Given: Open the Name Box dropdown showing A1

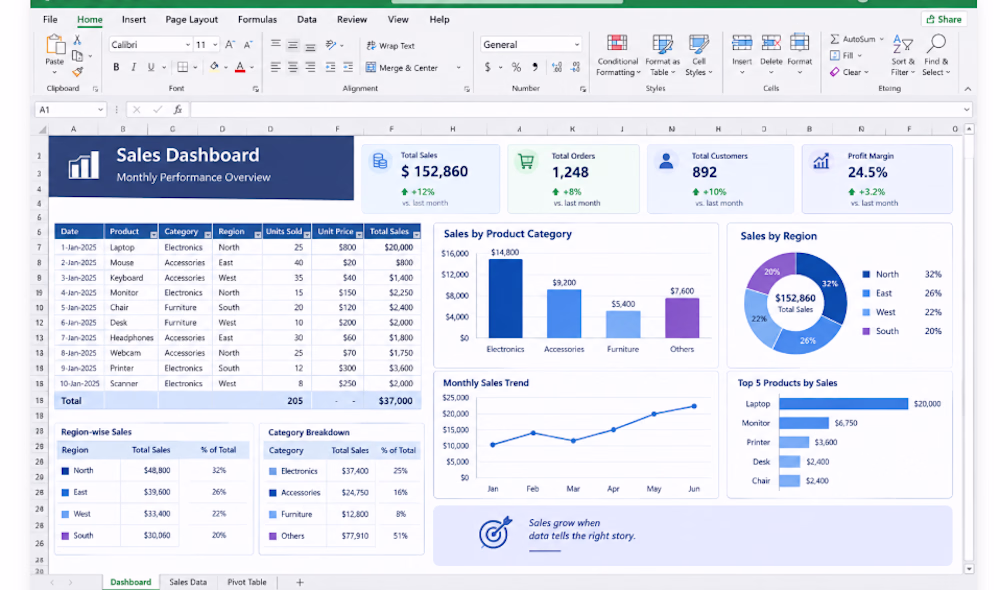Looking at the screenshot, I should pos(101,110).
